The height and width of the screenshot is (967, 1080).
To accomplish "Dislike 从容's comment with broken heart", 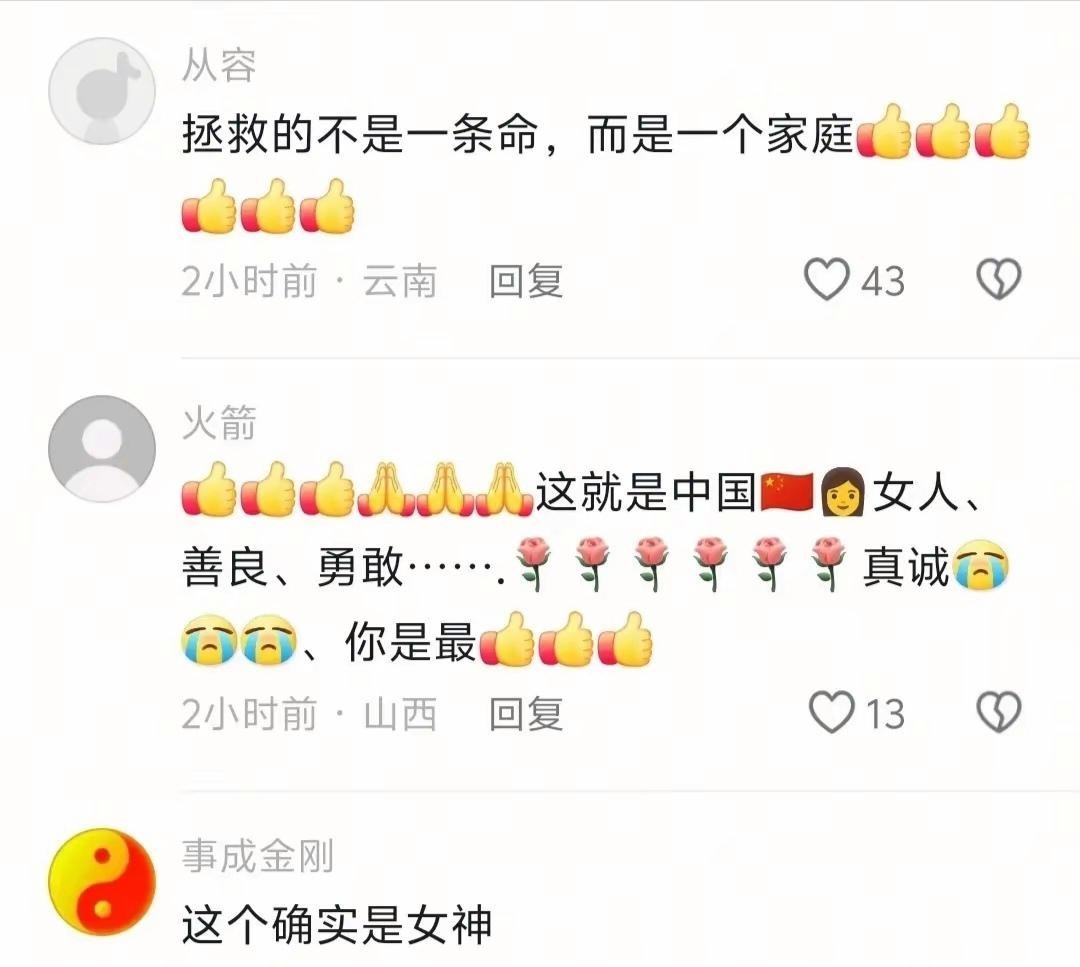I will point(999,280).
